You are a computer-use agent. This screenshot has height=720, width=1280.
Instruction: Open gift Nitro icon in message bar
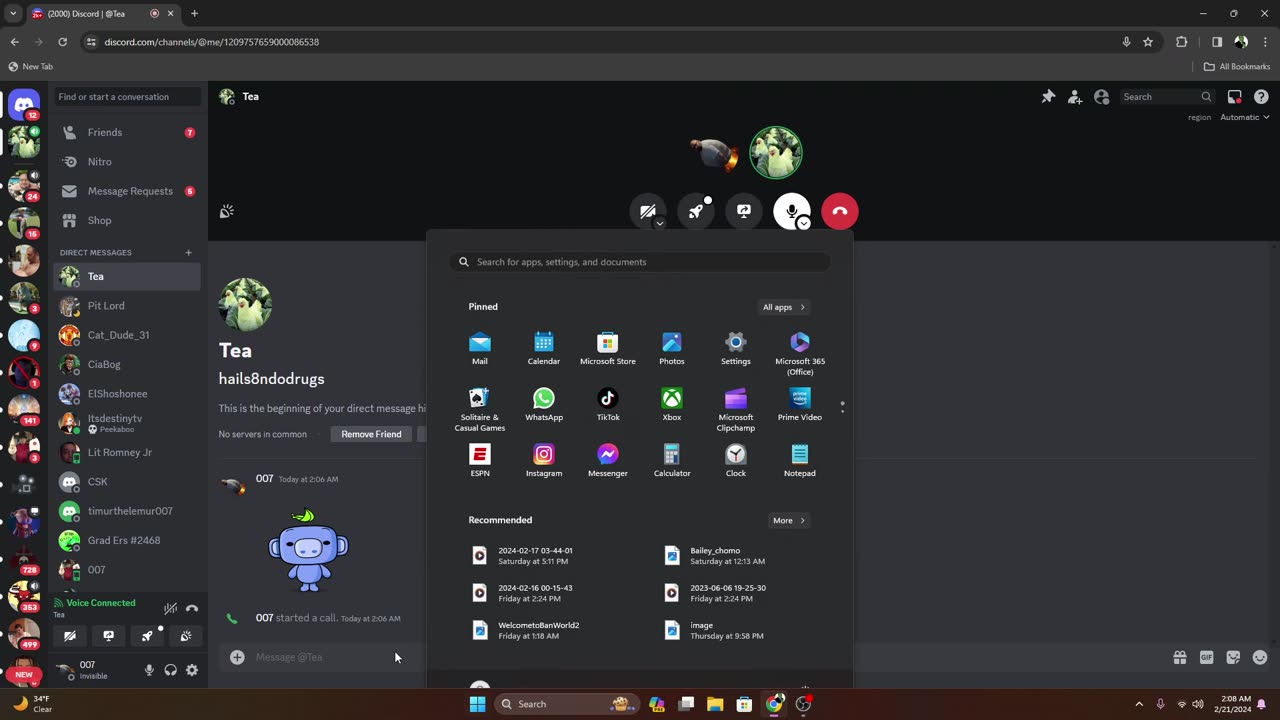pyautogui.click(x=1180, y=657)
